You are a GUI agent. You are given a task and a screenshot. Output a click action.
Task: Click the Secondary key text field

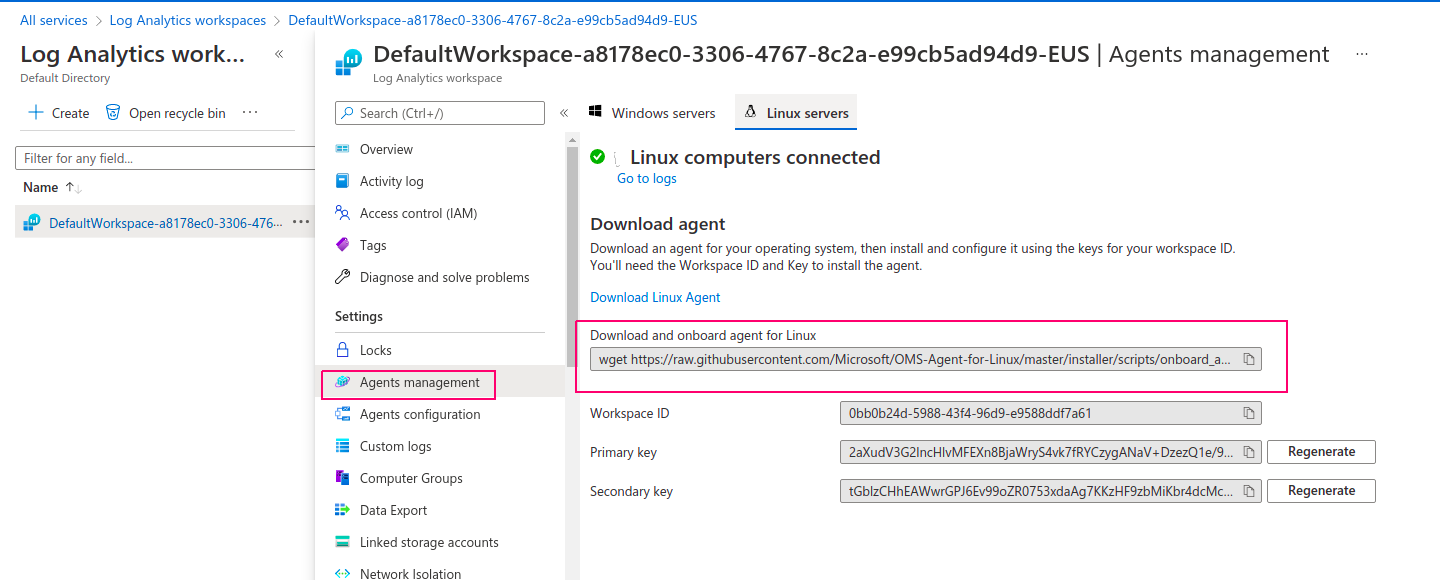point(1051,491)
